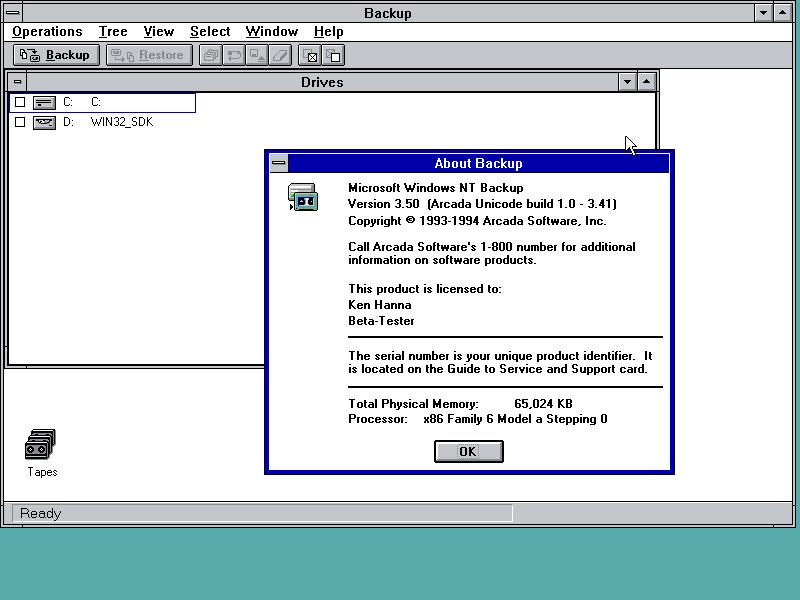Maximize the main Backup window
This screenshot has width=800, height=600.
[x=783, y=13]
